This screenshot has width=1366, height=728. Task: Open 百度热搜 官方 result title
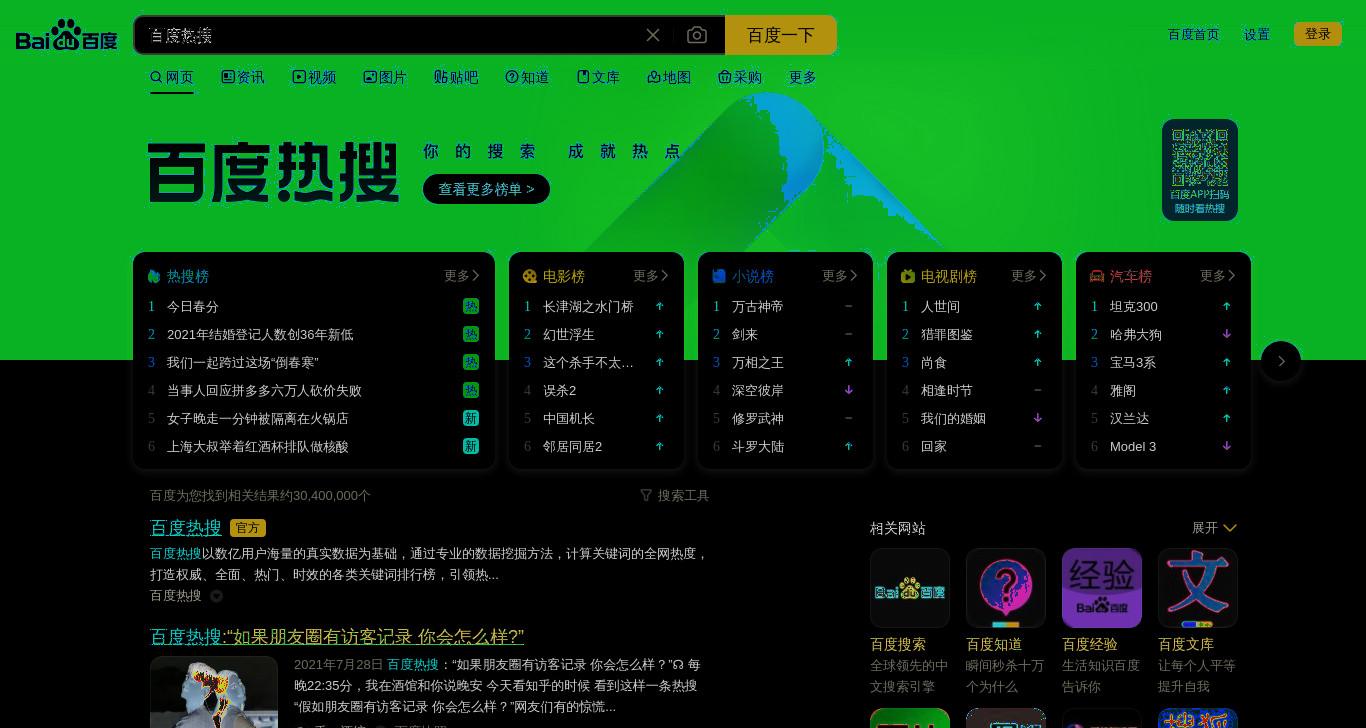(186, 527)
